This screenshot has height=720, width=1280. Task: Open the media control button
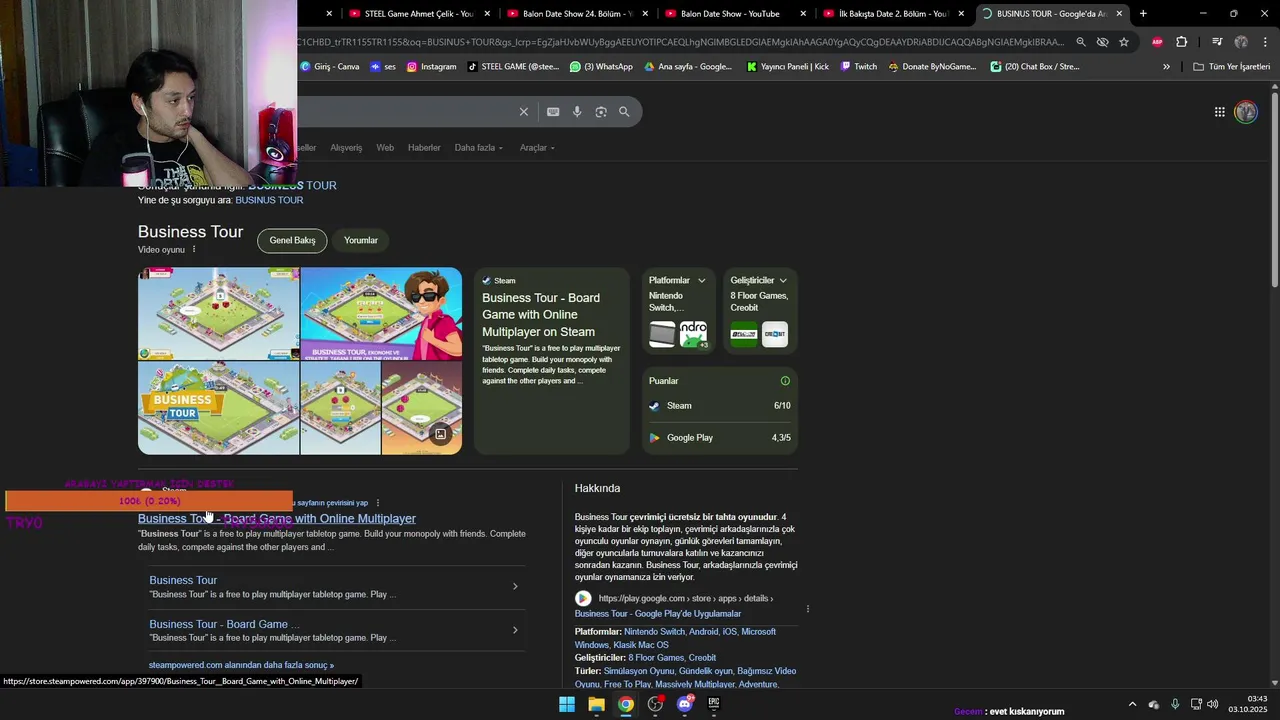[x=1216, y=42]
